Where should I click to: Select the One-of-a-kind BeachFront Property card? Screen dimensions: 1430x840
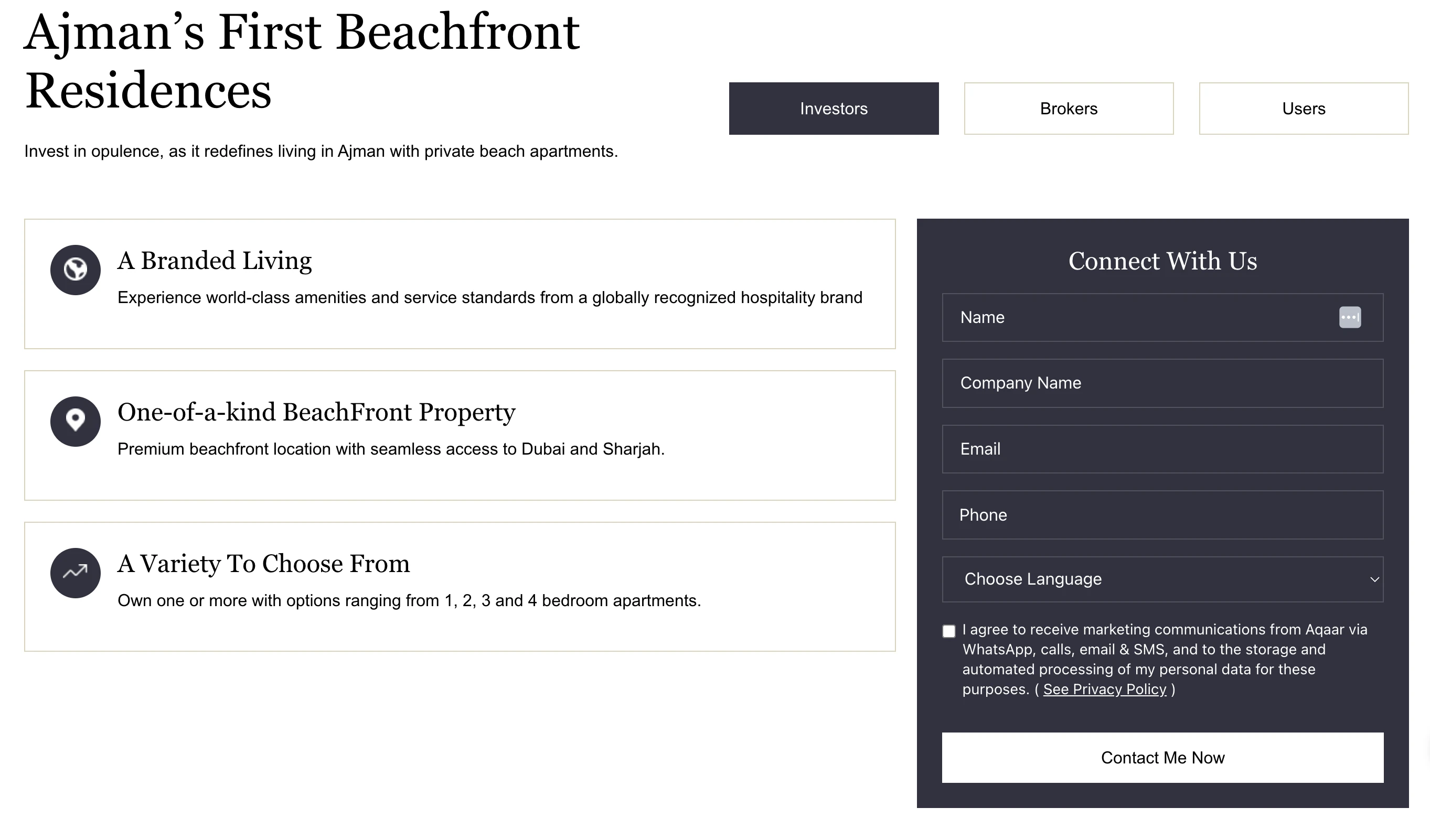[x=460, y=436]
